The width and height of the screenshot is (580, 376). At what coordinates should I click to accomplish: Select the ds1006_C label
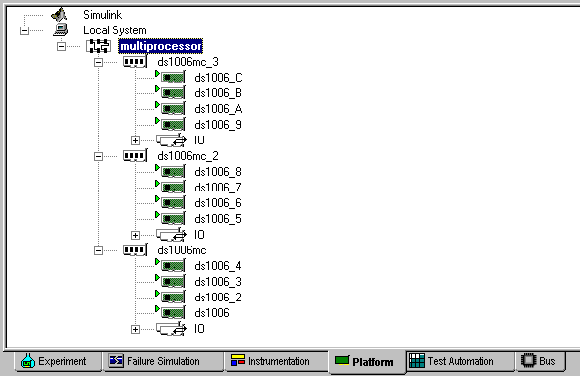click(x=218, y=78)
